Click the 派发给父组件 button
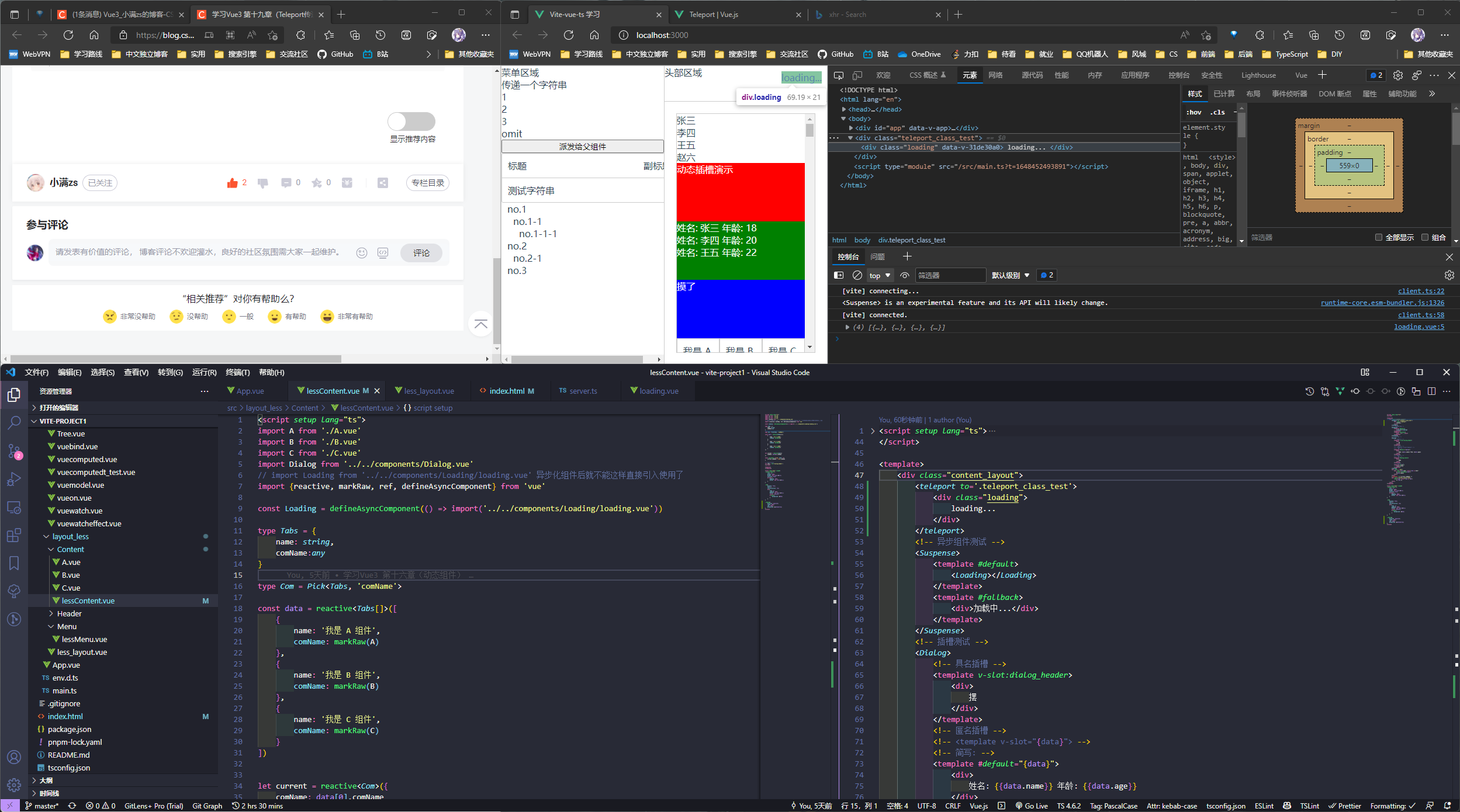This screenshot has height=812, width=1460. tap(582, 147)
